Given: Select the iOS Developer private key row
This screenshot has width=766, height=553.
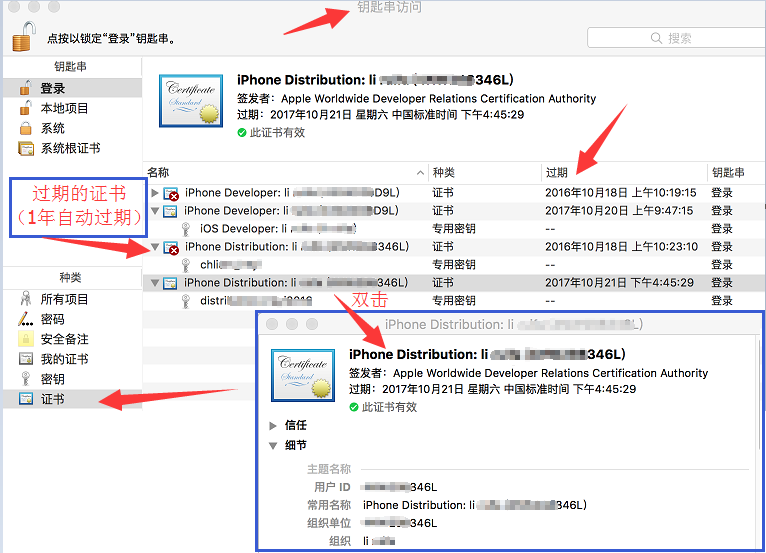Looking at the screenshot, I should [x=454, y=229].
